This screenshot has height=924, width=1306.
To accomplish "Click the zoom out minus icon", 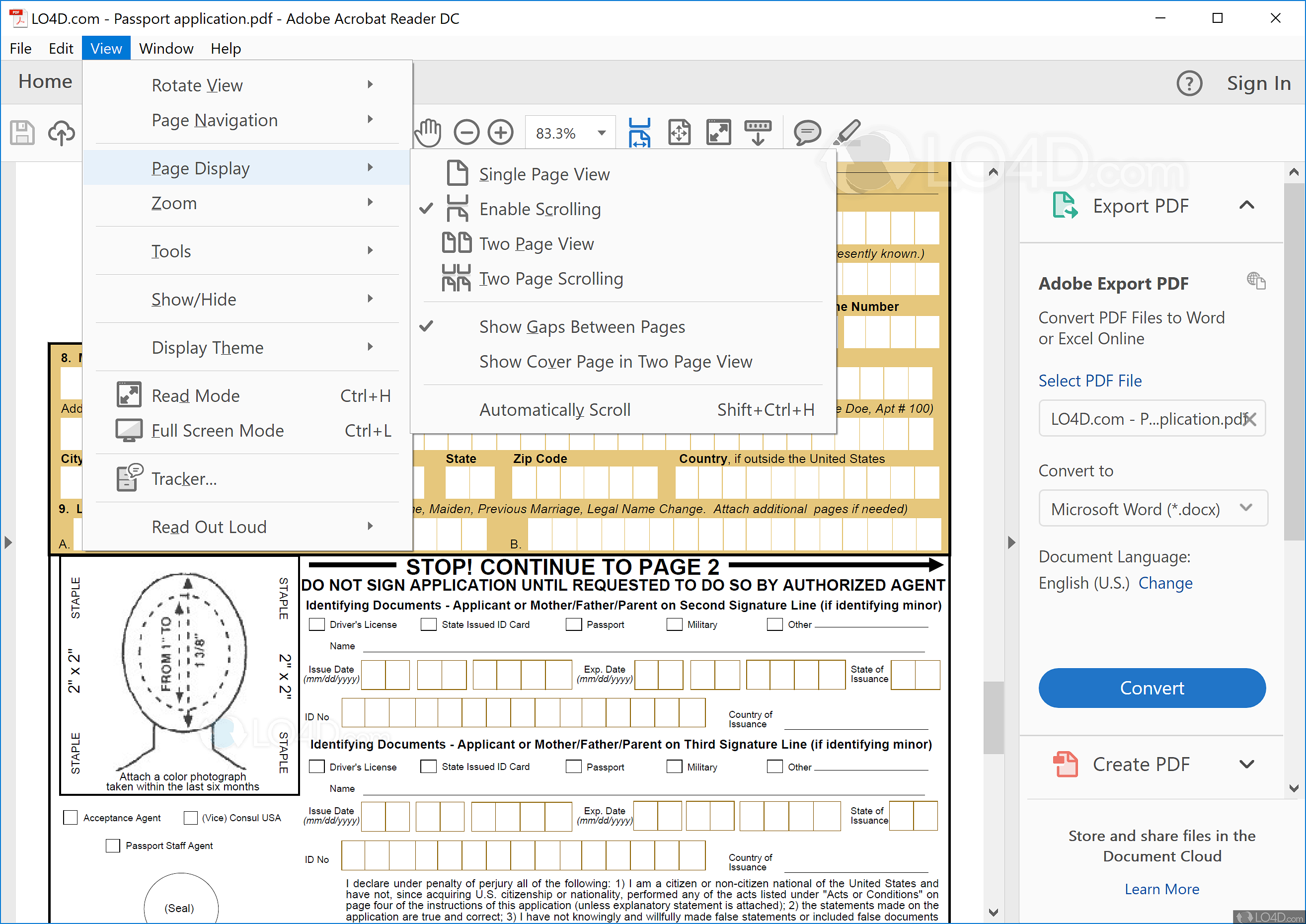I will click(466, 133).
